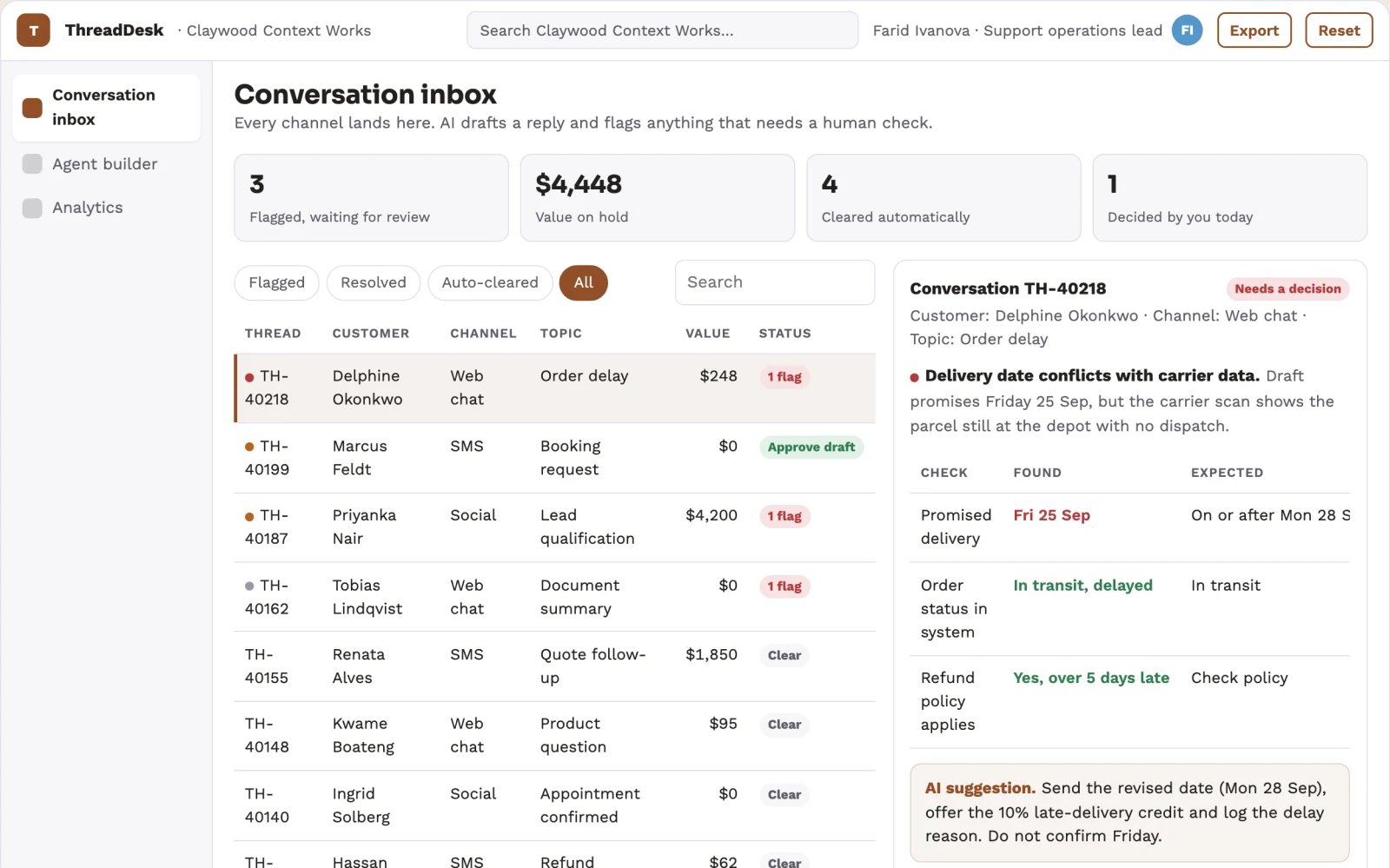Select the Document summary topic cell

(x=579, y=597)
